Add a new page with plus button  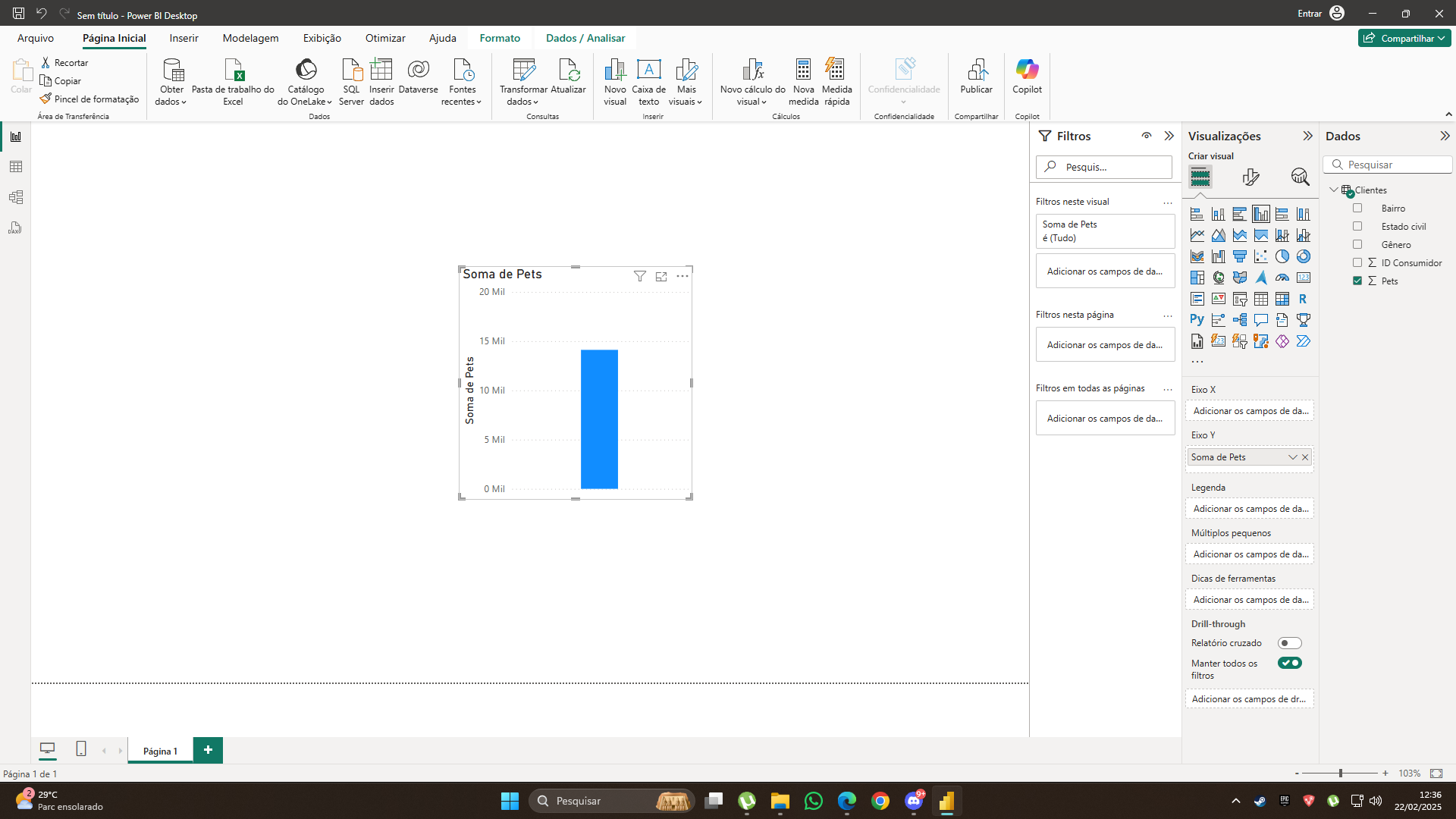coord(208,750)
